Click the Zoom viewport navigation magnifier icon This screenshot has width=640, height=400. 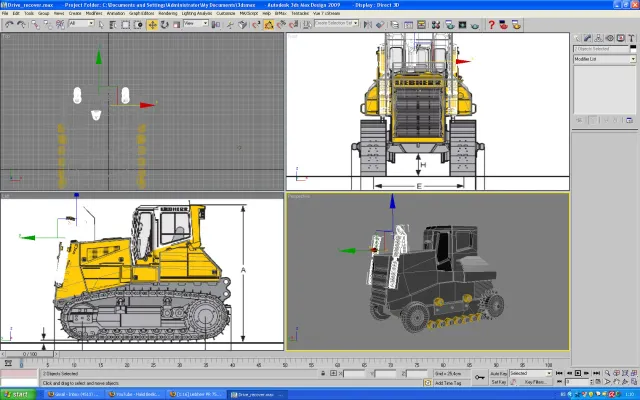coord(607,373)
